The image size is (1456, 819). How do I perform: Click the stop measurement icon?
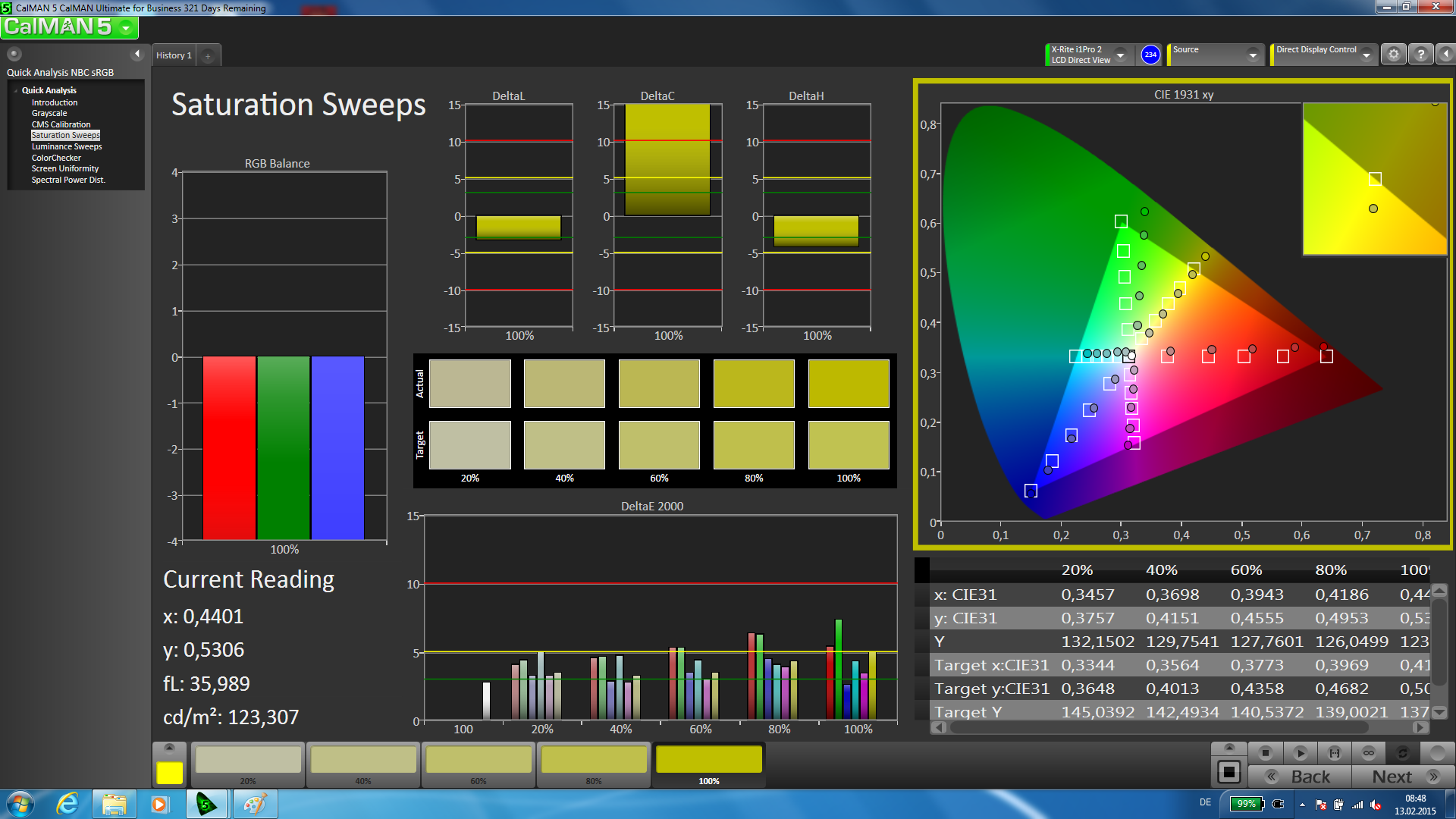(x=1265, y=753)
